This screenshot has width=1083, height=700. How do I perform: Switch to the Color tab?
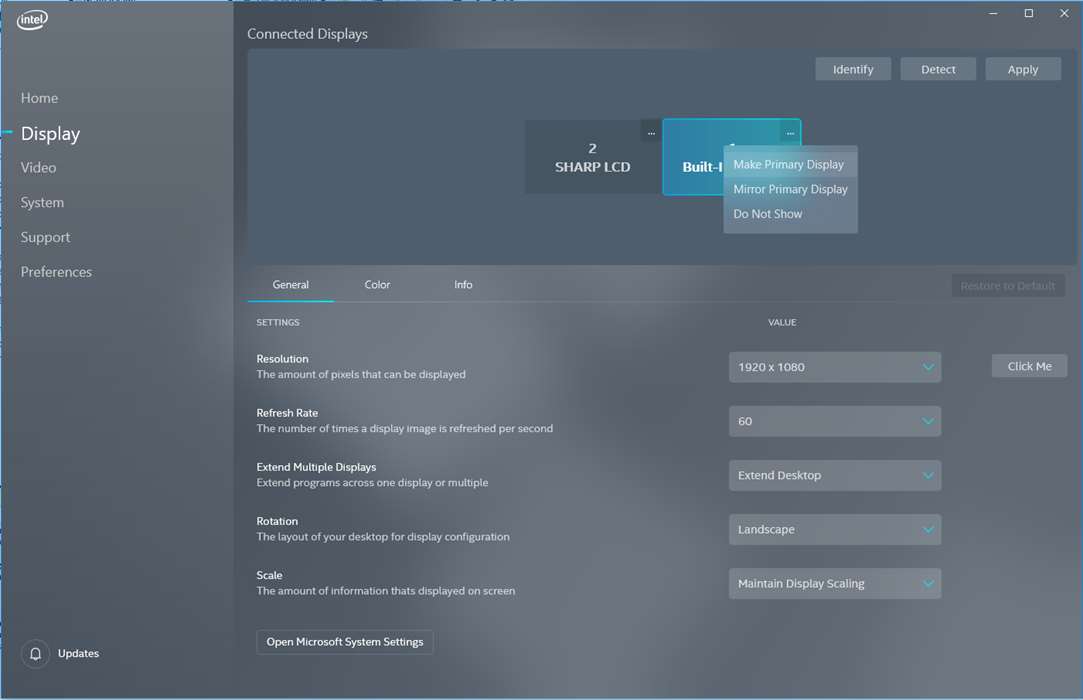[x=377, y=284]
